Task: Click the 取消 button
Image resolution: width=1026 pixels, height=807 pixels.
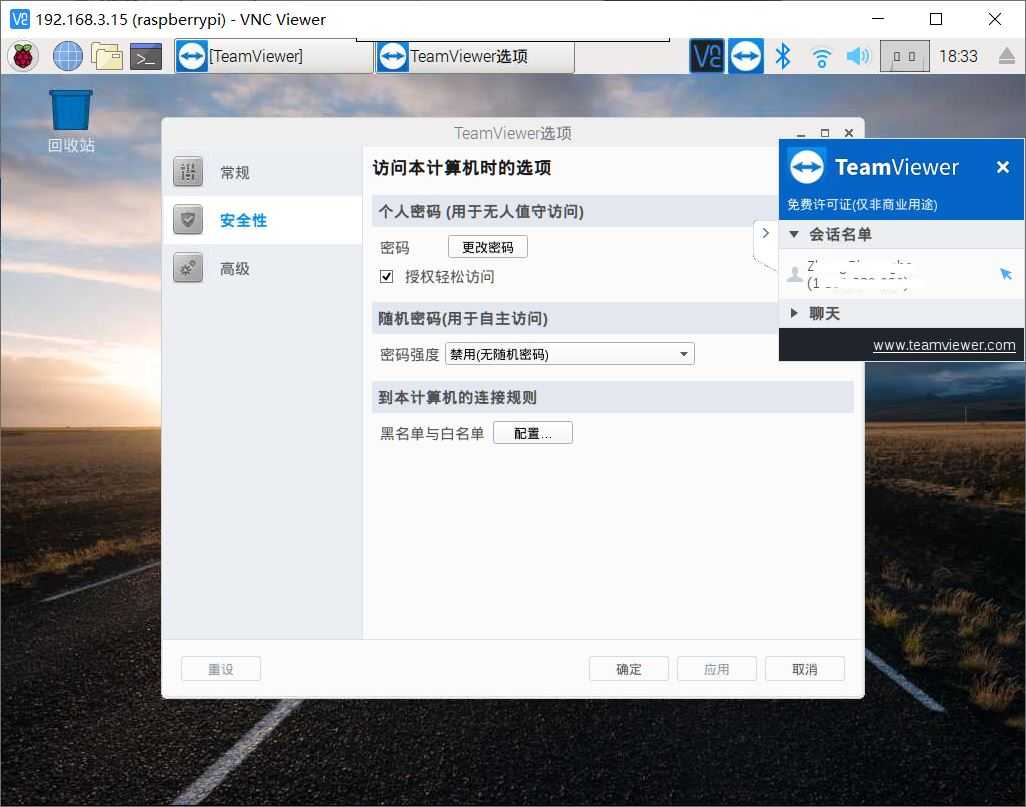Action: (804, 669)
